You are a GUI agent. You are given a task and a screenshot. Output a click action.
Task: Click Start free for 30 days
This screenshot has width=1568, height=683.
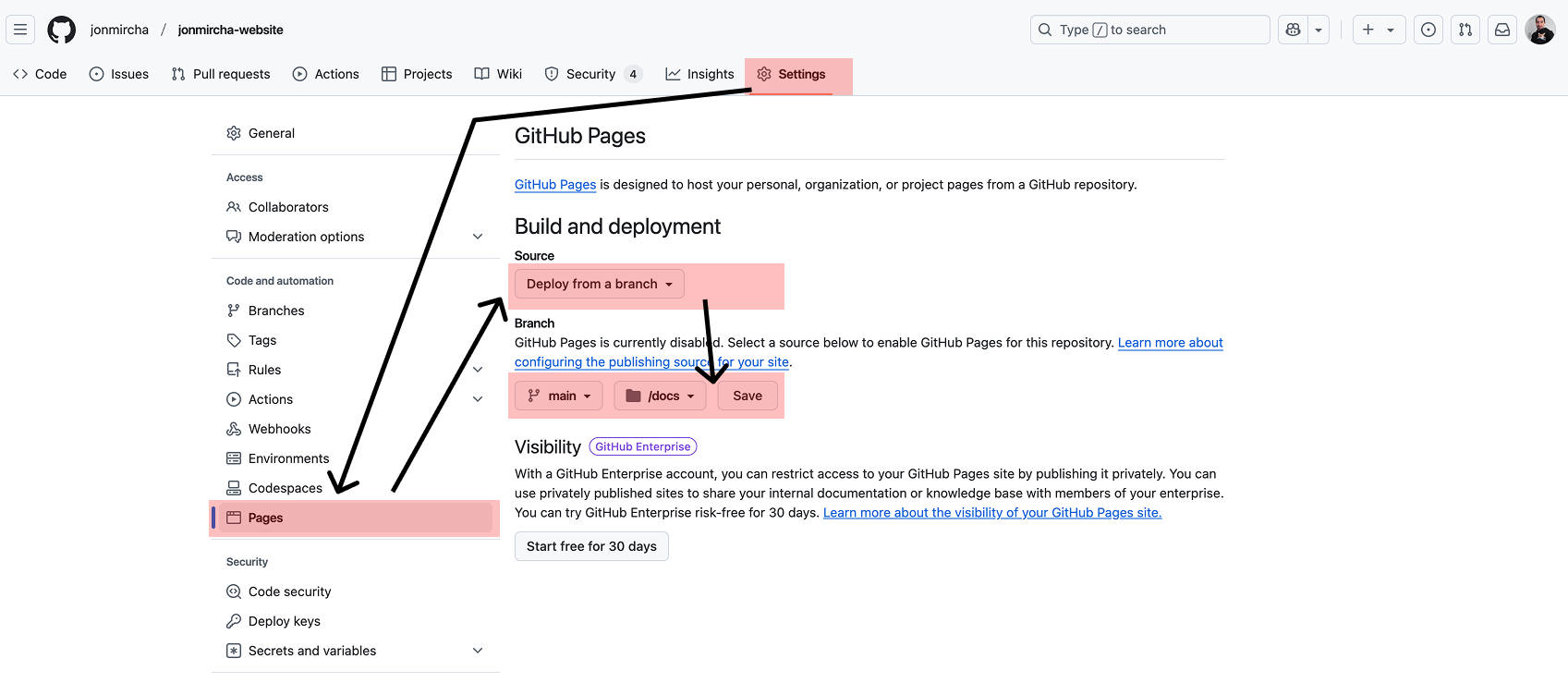click(591, 546)
